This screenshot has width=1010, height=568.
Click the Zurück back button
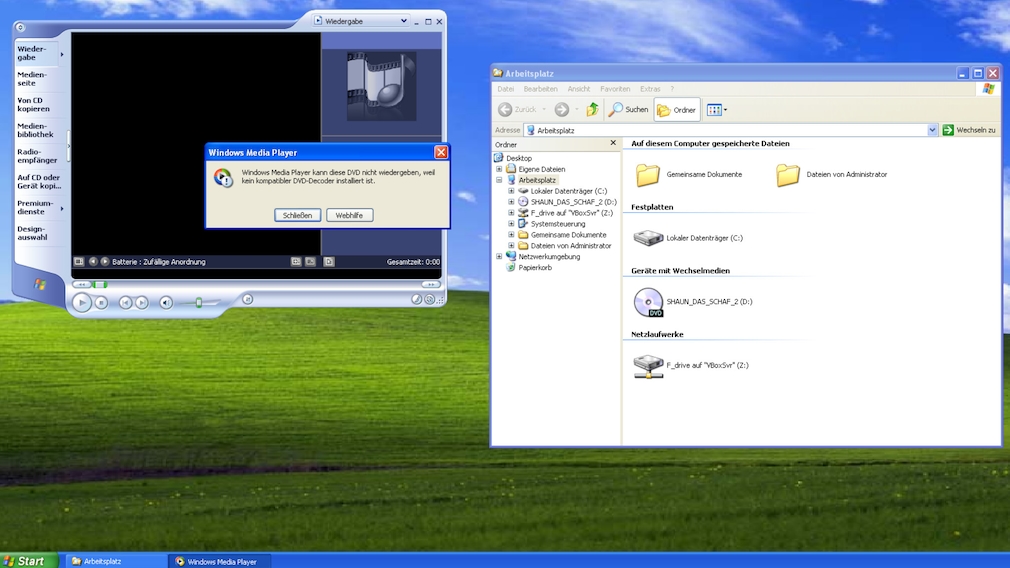point(518,109)
